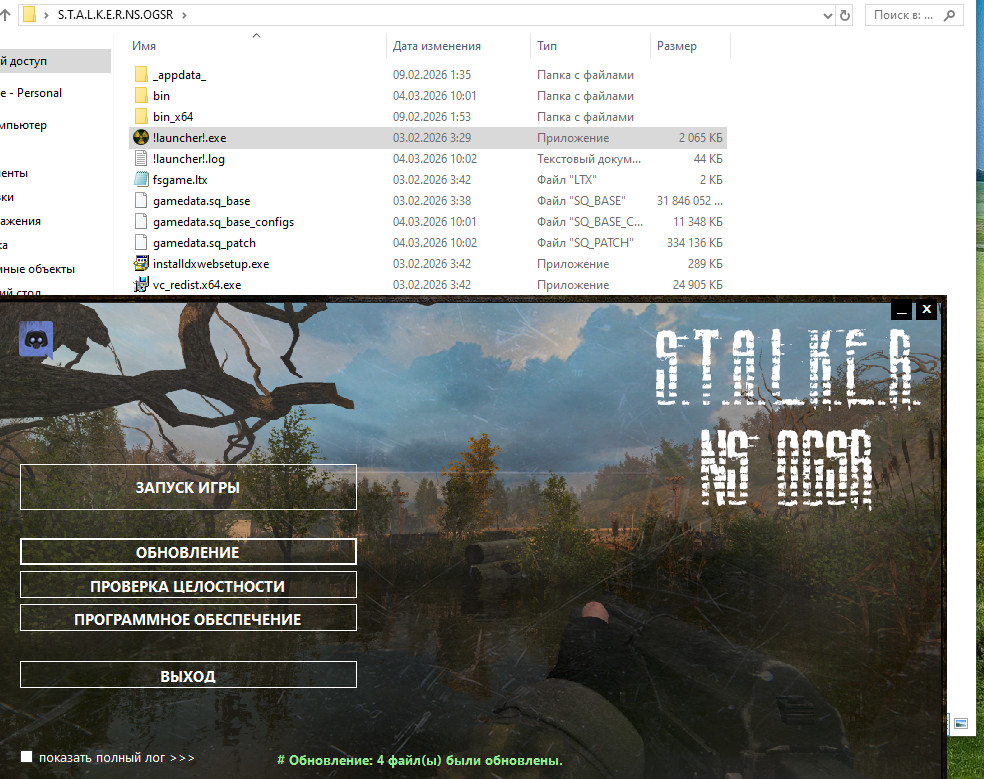Click the bin_x64 folder icon

pos(141,117)
